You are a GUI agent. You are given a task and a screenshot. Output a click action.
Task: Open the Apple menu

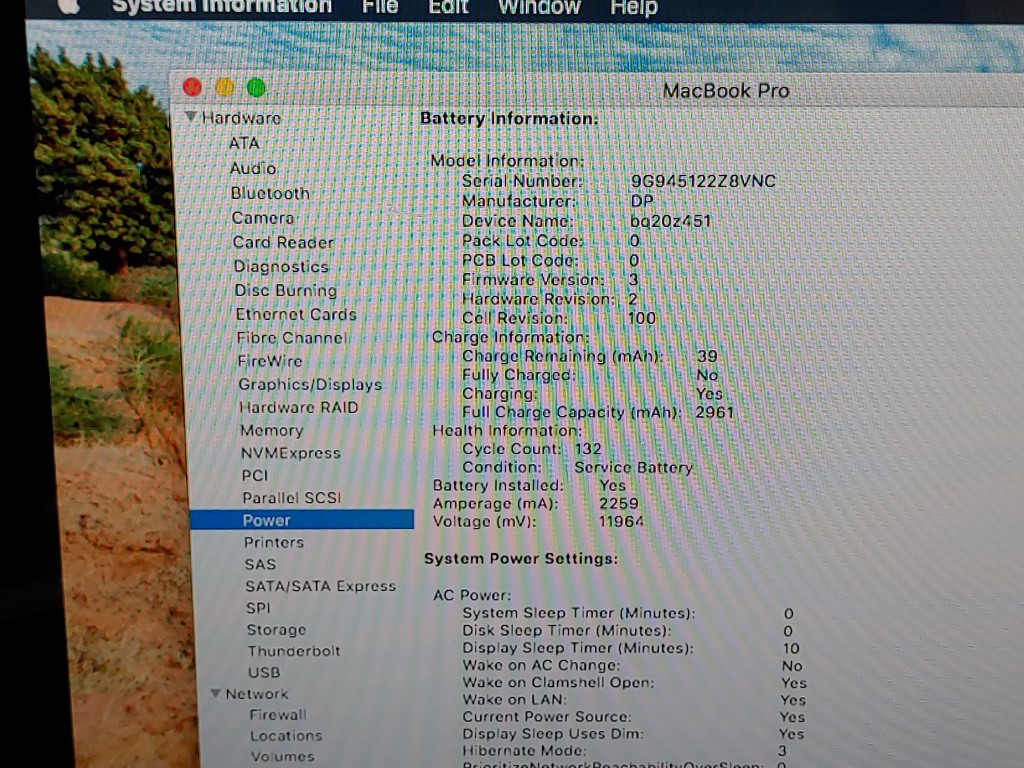(x=69, y=7)
